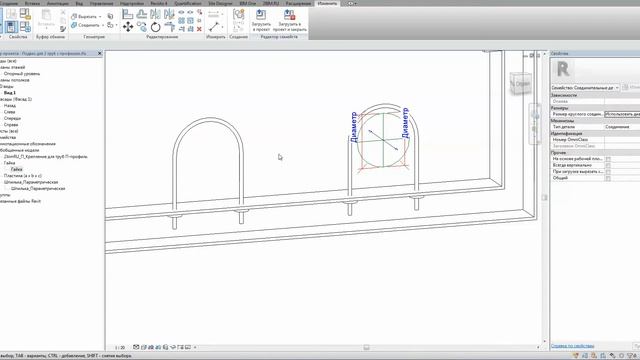This screenshot has height=360, width=640.
Task: Open the Аннотации ribbon tab
Action: tap(58, 3)
